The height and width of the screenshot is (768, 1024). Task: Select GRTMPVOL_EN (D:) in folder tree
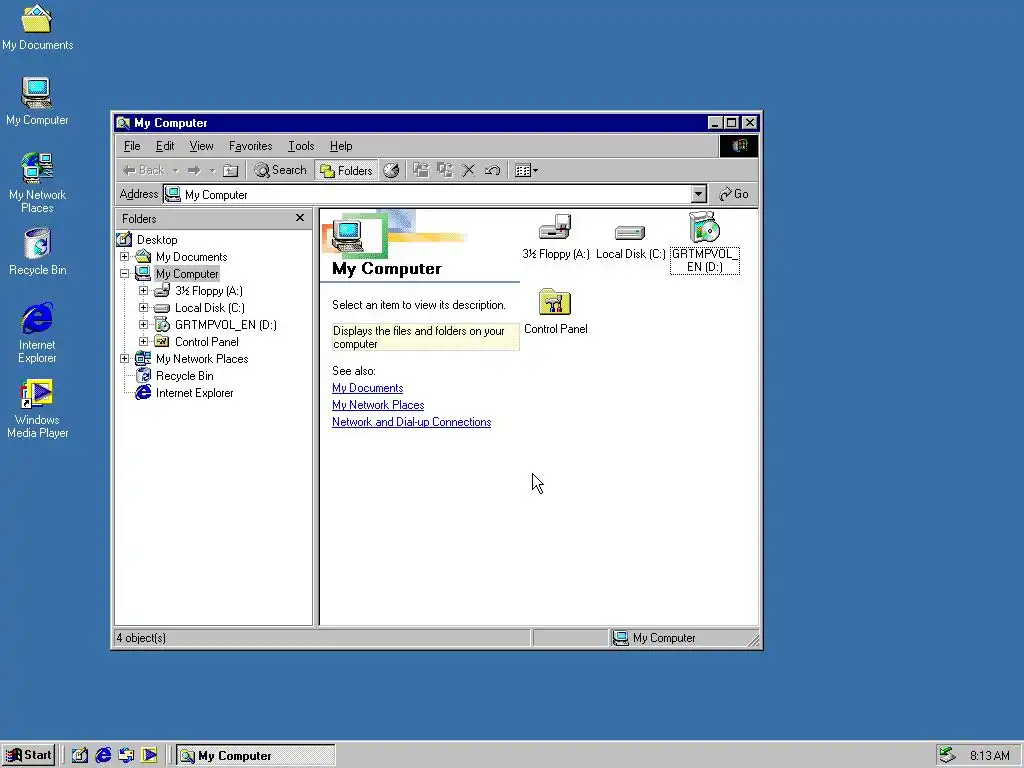(x=225, y=325)
